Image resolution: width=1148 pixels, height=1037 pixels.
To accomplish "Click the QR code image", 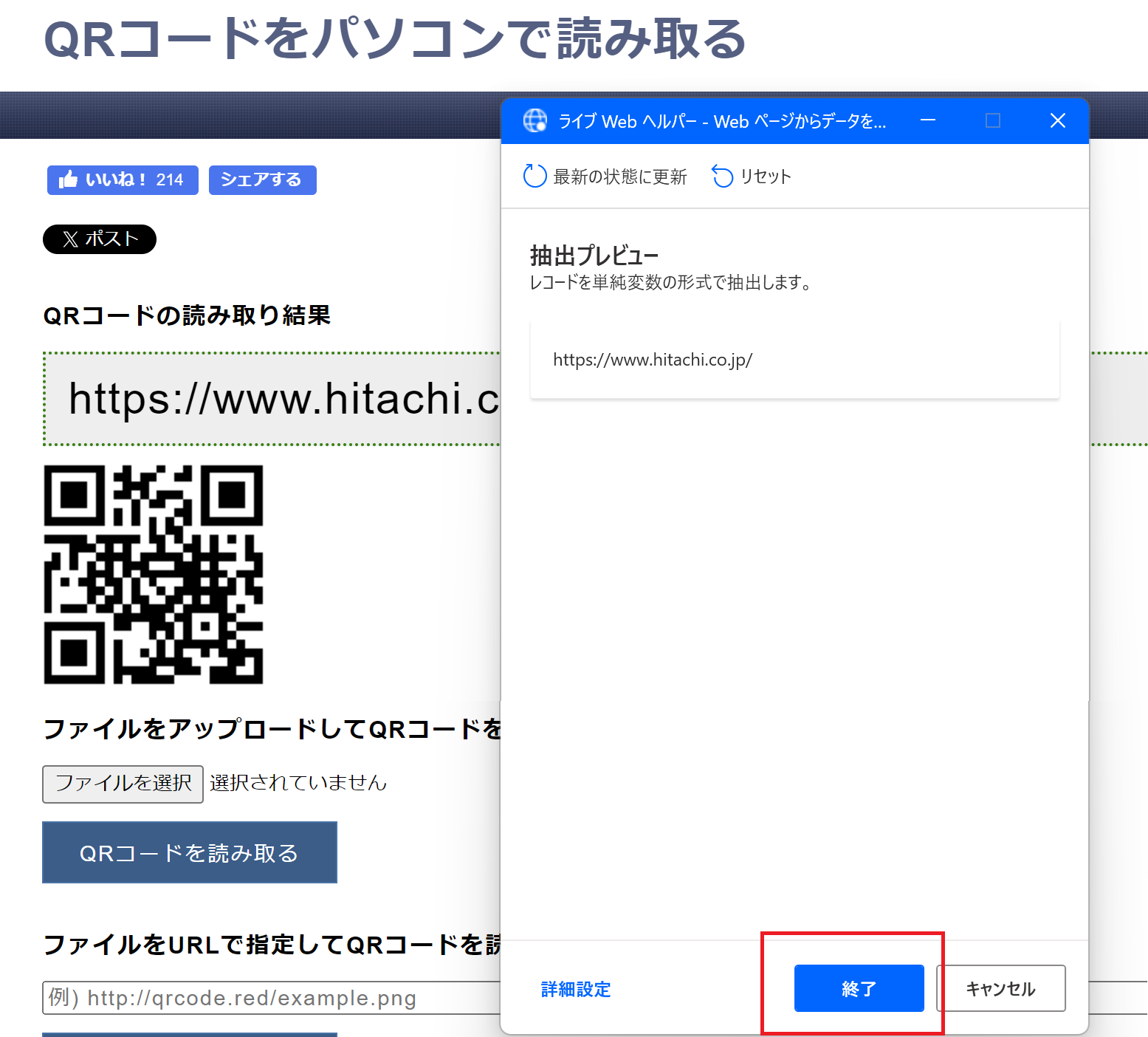I will (154, 575).
